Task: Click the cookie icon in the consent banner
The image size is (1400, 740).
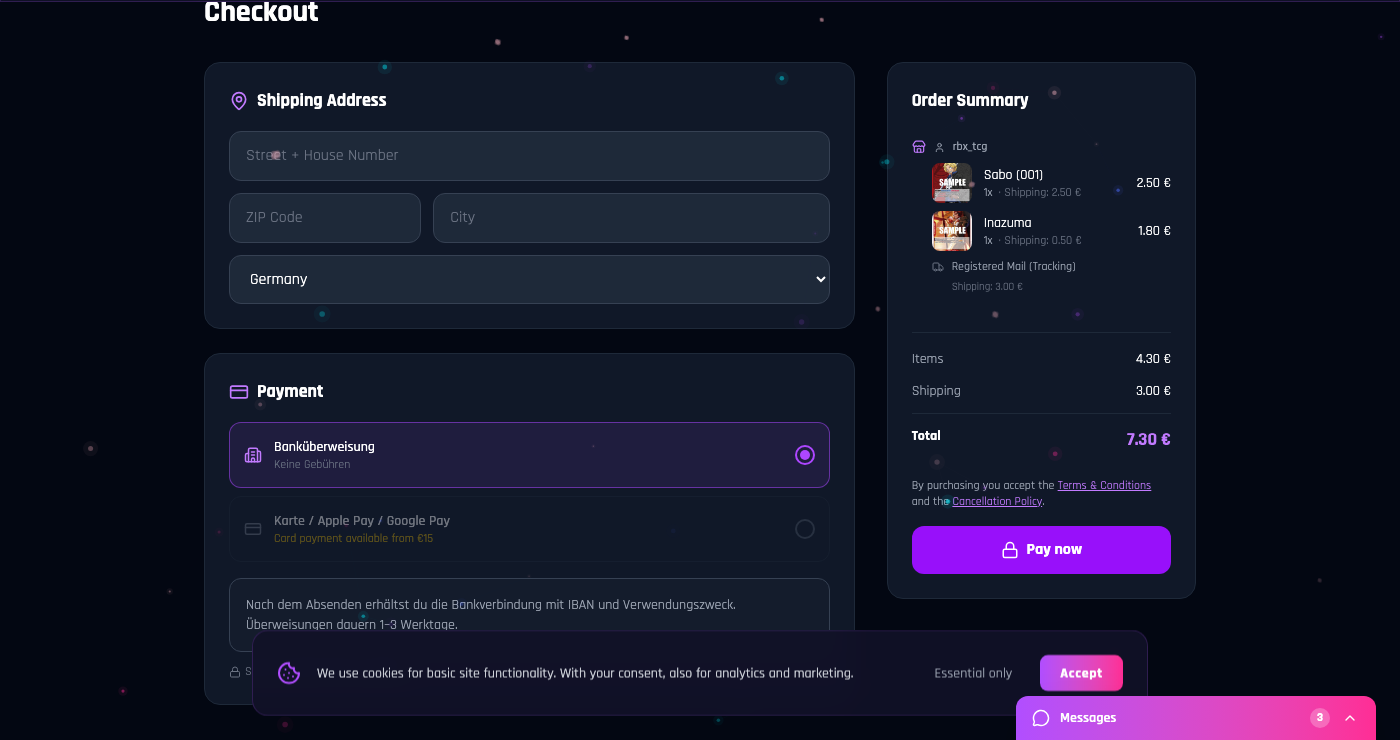Action: coord(289,673)
